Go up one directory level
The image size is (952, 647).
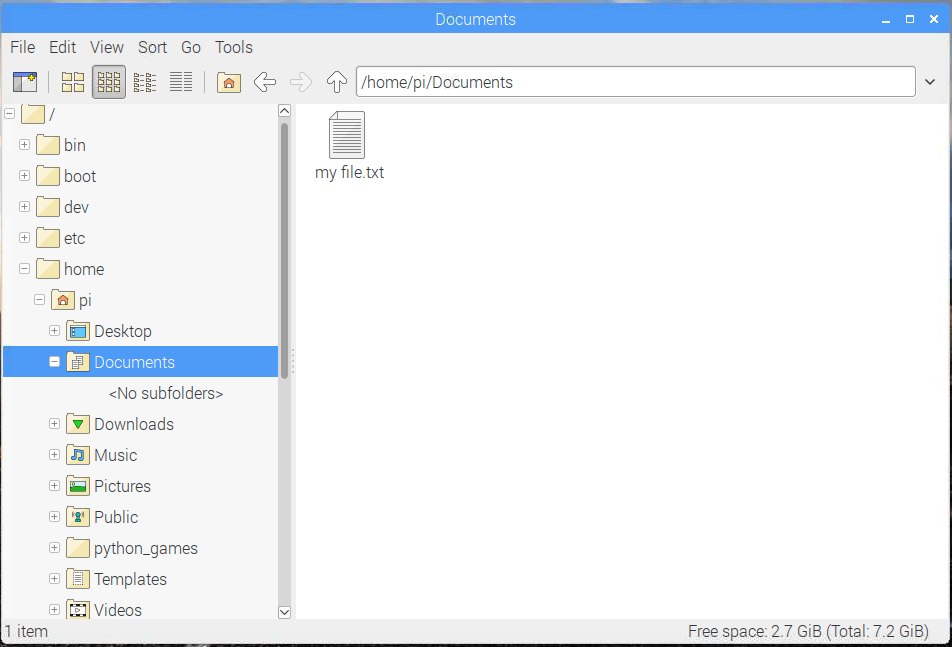coord(337,81)
